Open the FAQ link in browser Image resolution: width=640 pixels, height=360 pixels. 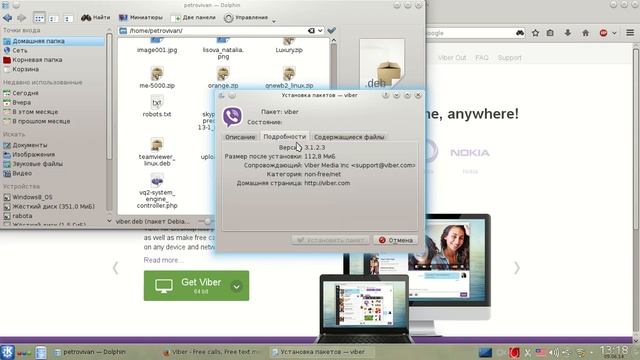tap(482, 58)
